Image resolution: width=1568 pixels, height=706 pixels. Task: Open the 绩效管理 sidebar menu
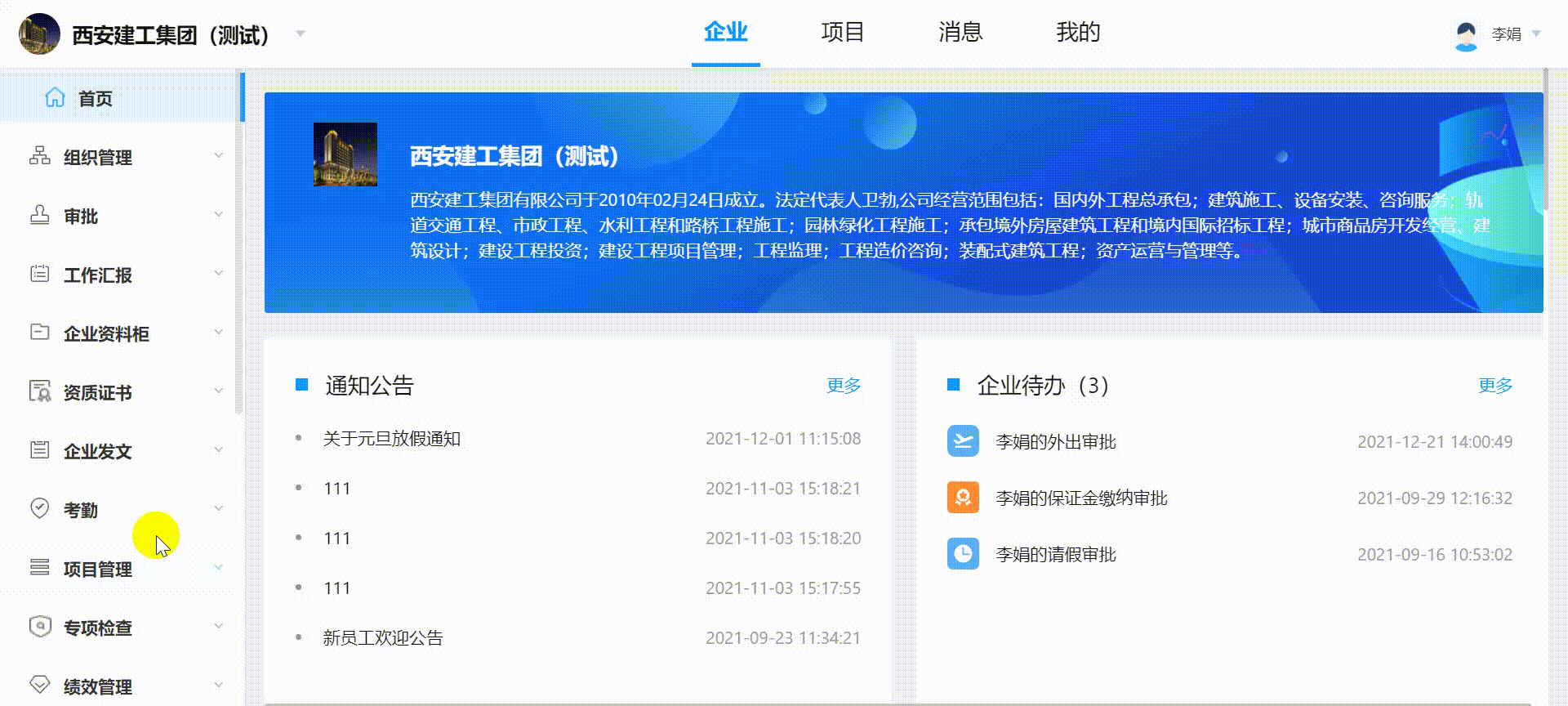[x=119, y=686]
